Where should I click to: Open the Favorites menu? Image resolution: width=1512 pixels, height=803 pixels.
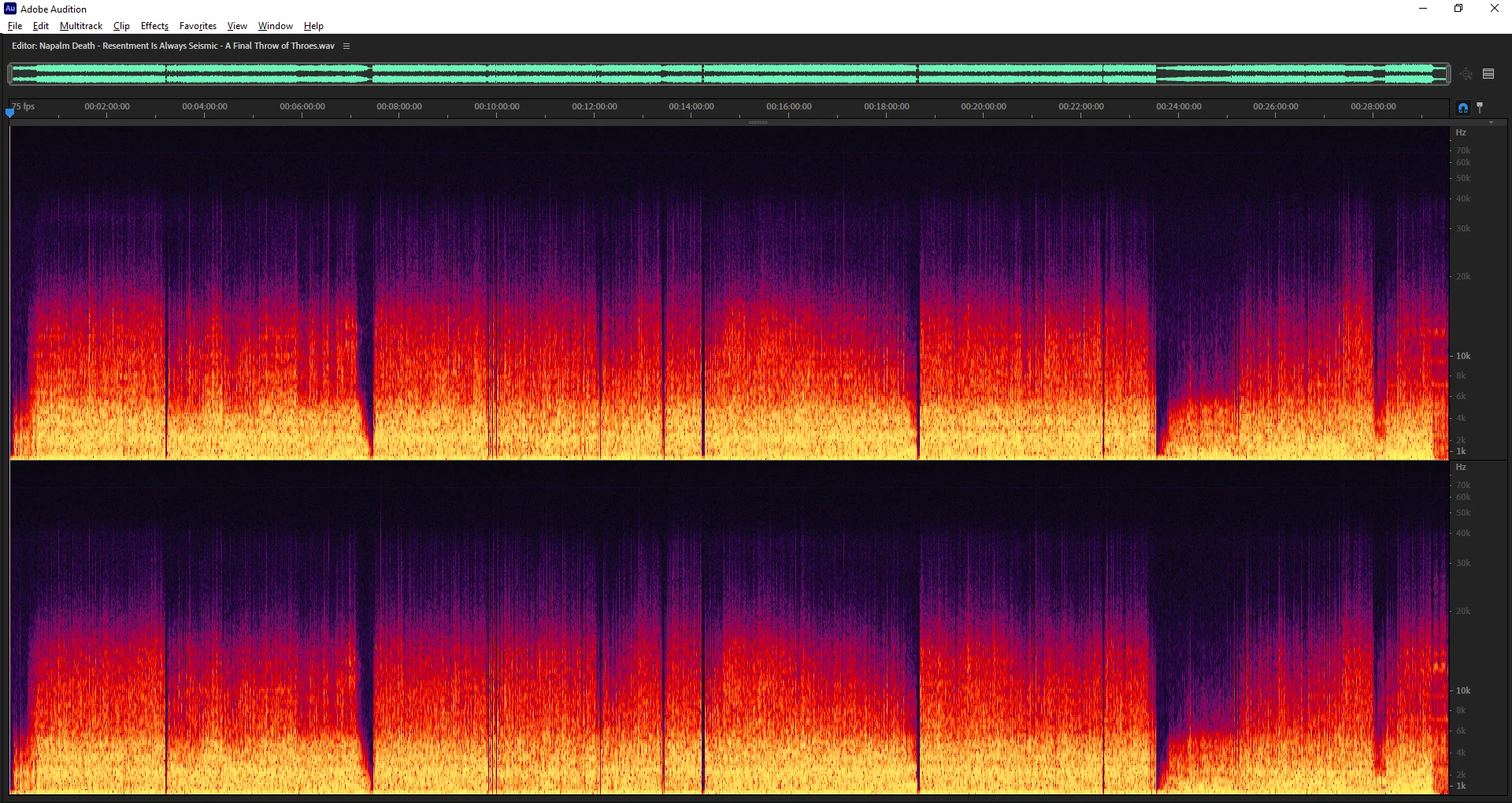[198, 26]
